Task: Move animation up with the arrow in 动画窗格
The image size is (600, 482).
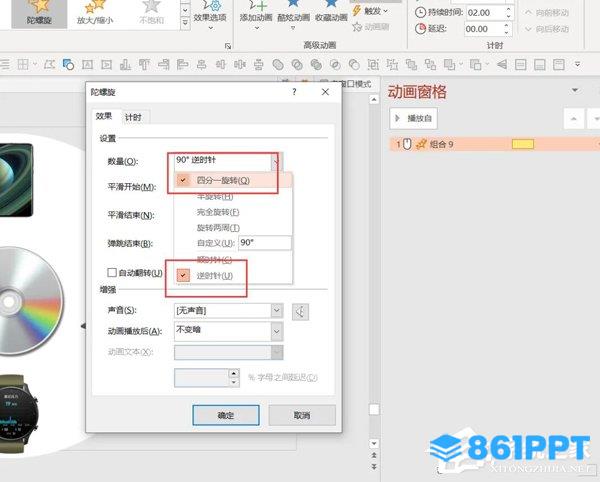Action: 574,119
